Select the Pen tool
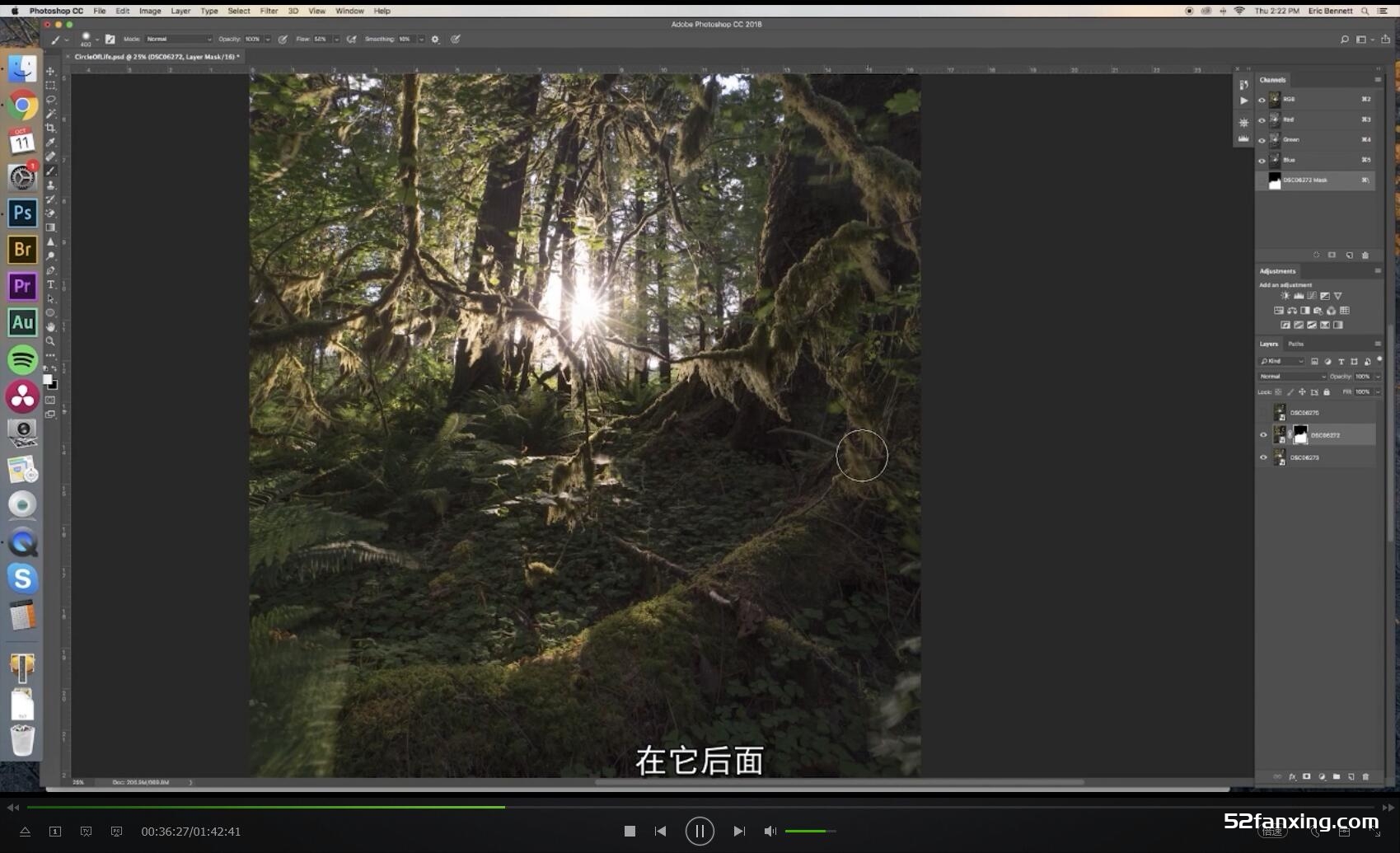This screenshot has width=1400, height=853. pos(50,270)
